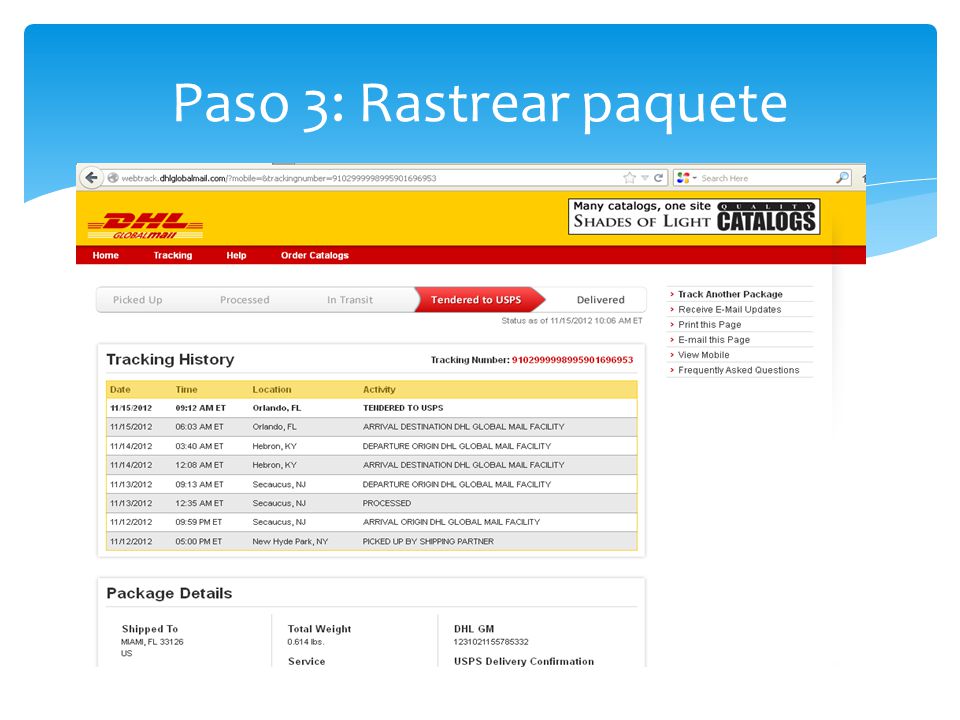Click the In Transit status step
The height and width of the screenshot is (720, 960).
[350, 300]
